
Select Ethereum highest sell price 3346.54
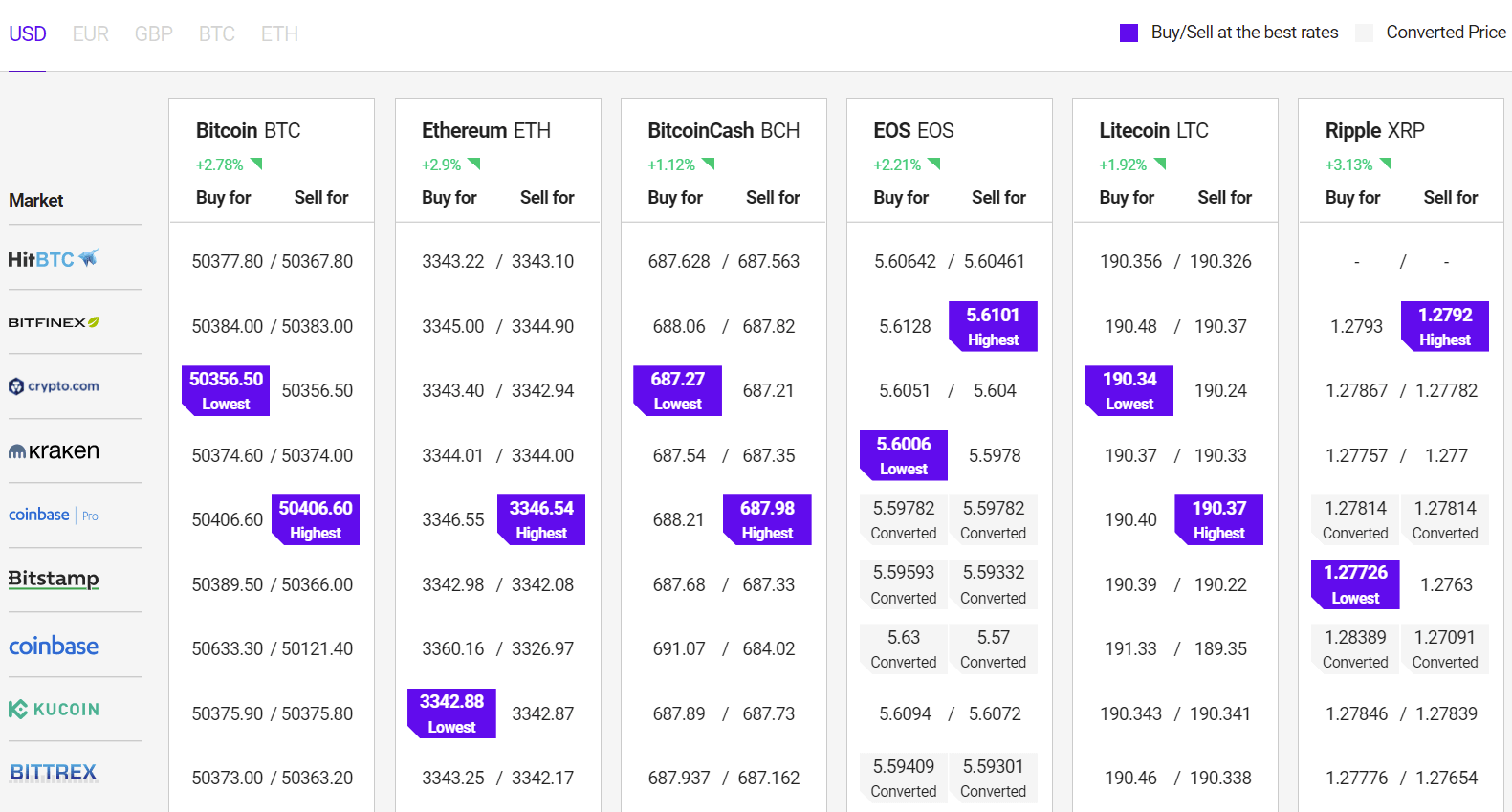point(541,519)
